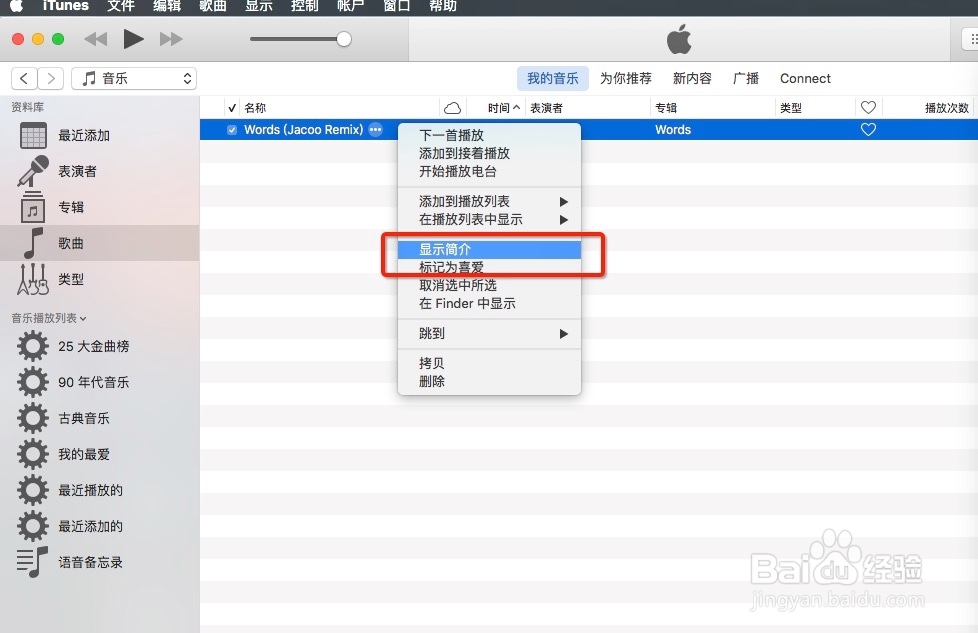
Task: Switch to Connect tab
Action: point(805,79)
